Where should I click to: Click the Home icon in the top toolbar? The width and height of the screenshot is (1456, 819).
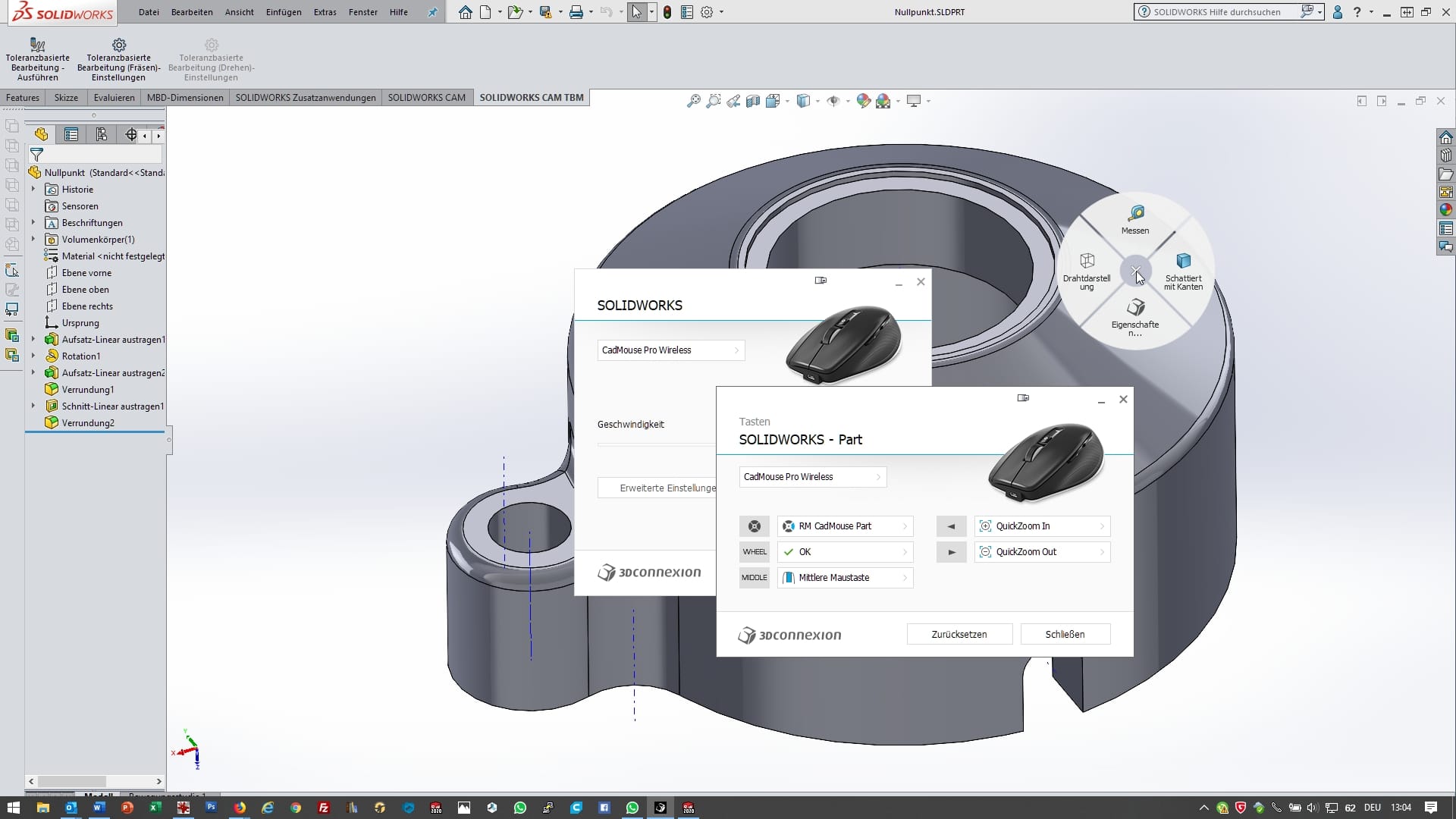(x=465, y=12)
